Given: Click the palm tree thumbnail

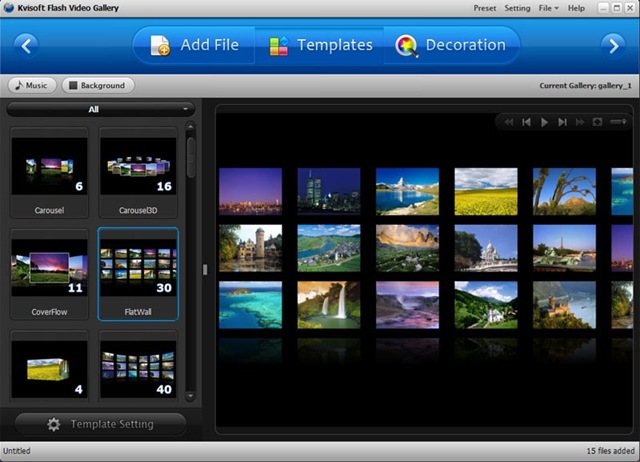Looking at the screenshot, I should point(564,191).
